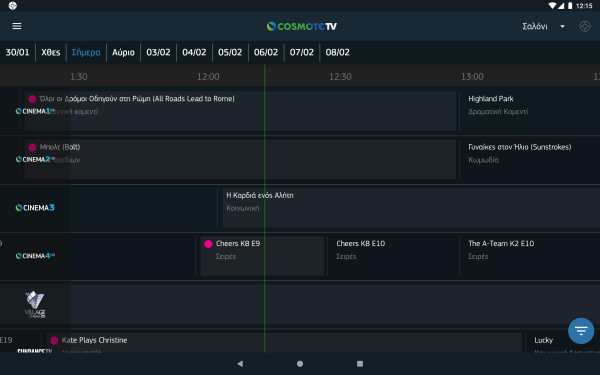Select the 04/02 date tab
Image resolution: width=600 pixels, height=375 pixels.
(194, 52)
